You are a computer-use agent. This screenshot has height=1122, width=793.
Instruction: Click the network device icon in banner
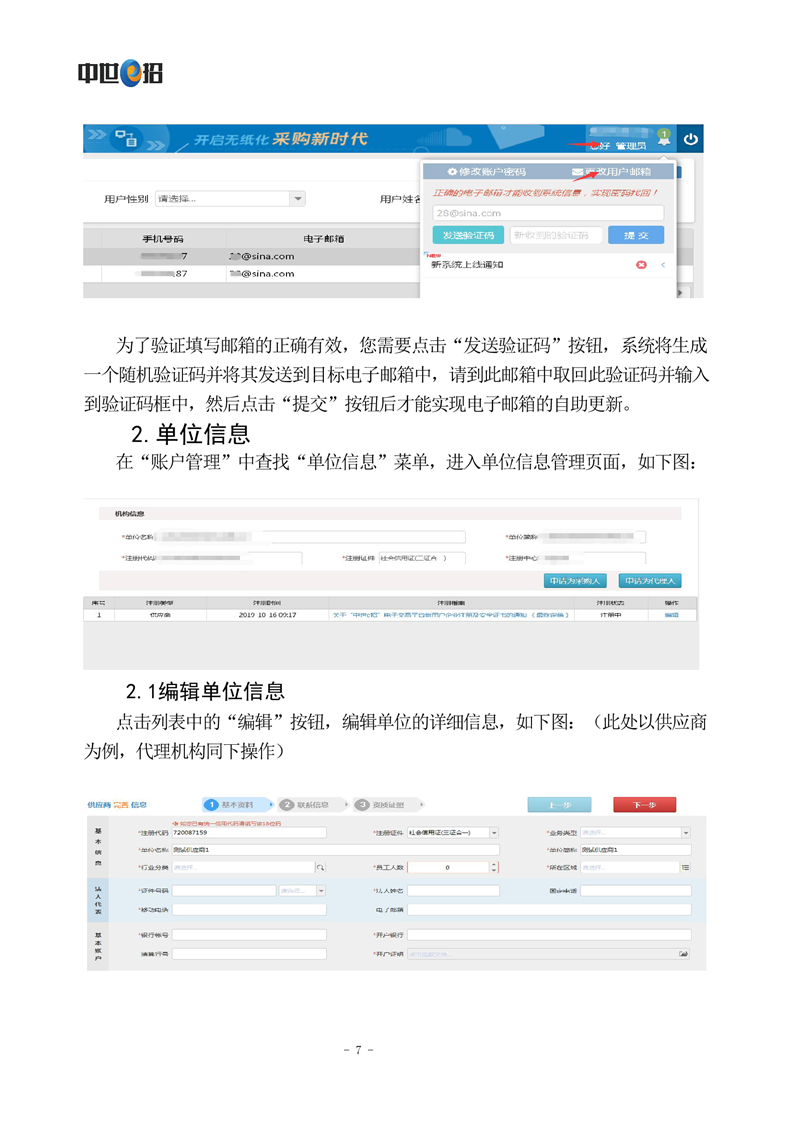126,139
